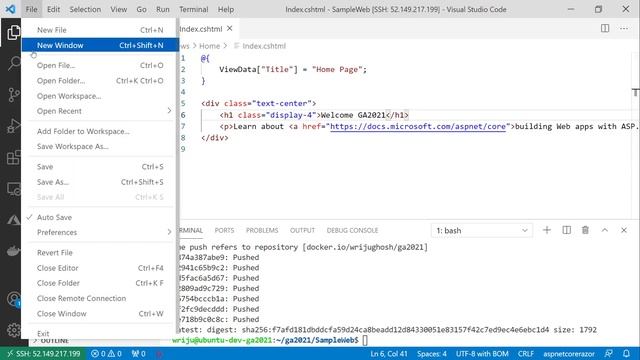Open the Help menu
This screenshot has height=360, width=640.
pyautogui.click(x=226, y=9)
